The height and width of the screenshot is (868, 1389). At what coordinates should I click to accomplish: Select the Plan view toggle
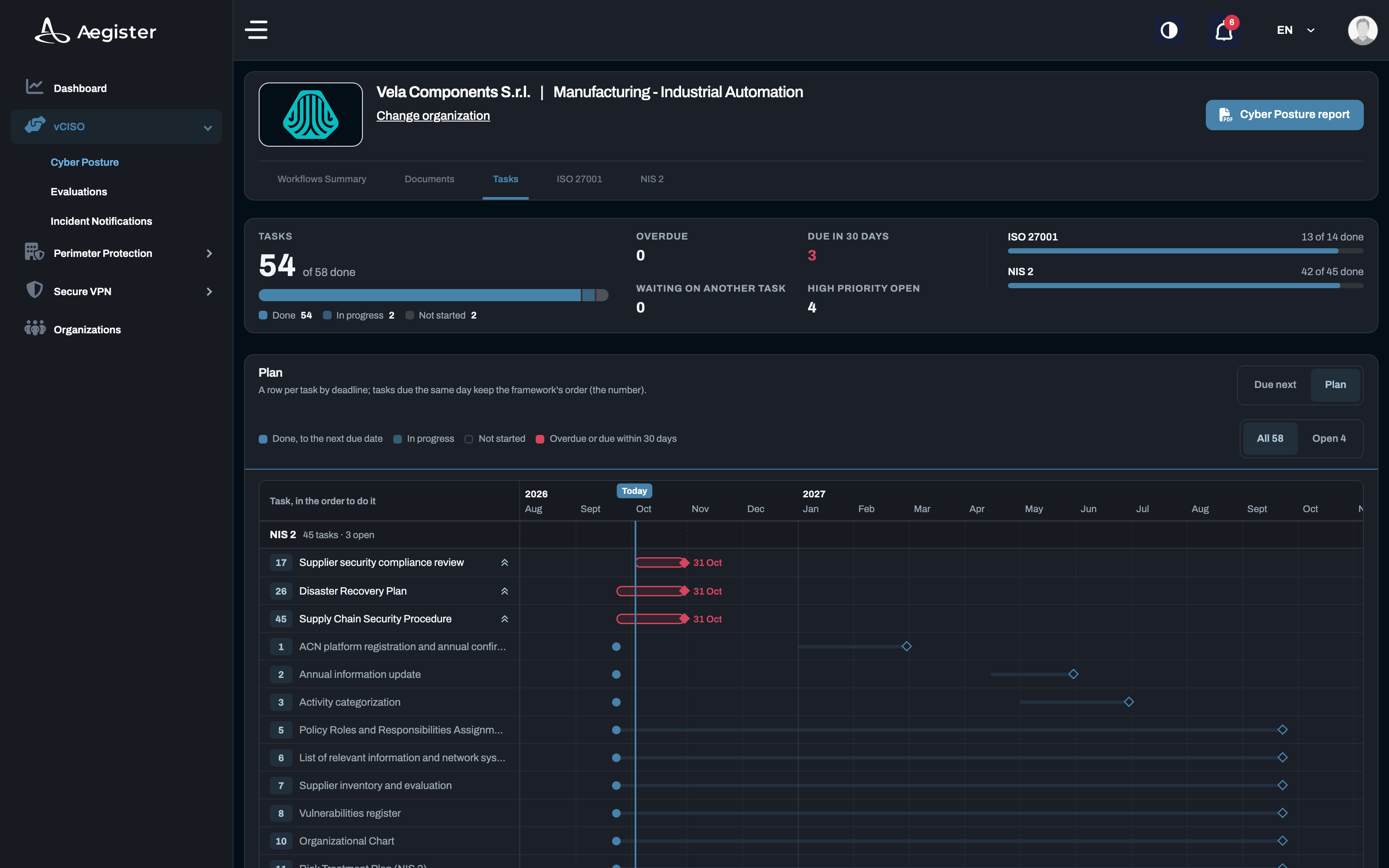point(1335,385)
